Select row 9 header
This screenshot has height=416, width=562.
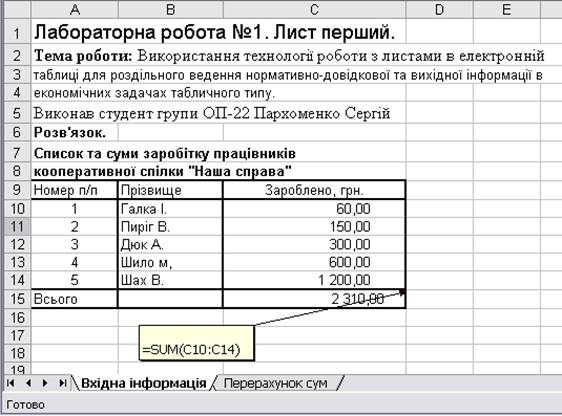pos(17,190)
